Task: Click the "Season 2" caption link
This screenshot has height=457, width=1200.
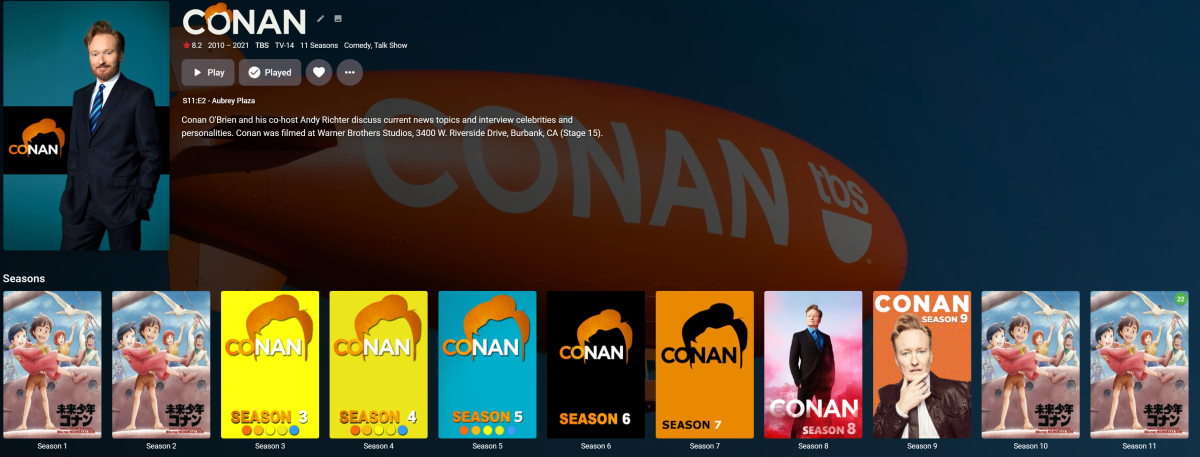Action: 161,446
